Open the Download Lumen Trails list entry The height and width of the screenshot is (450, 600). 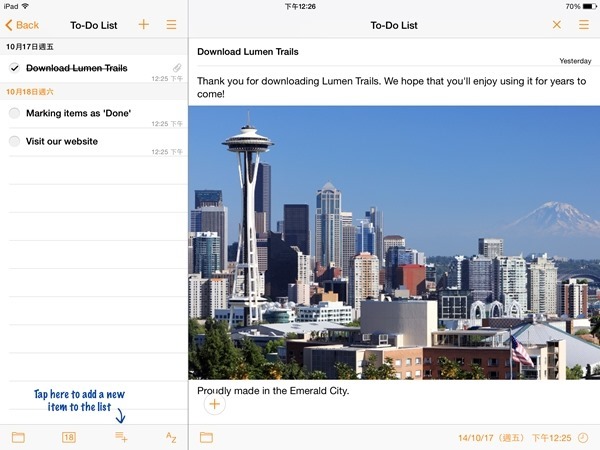pyautogui.click(x=94, y=69)
